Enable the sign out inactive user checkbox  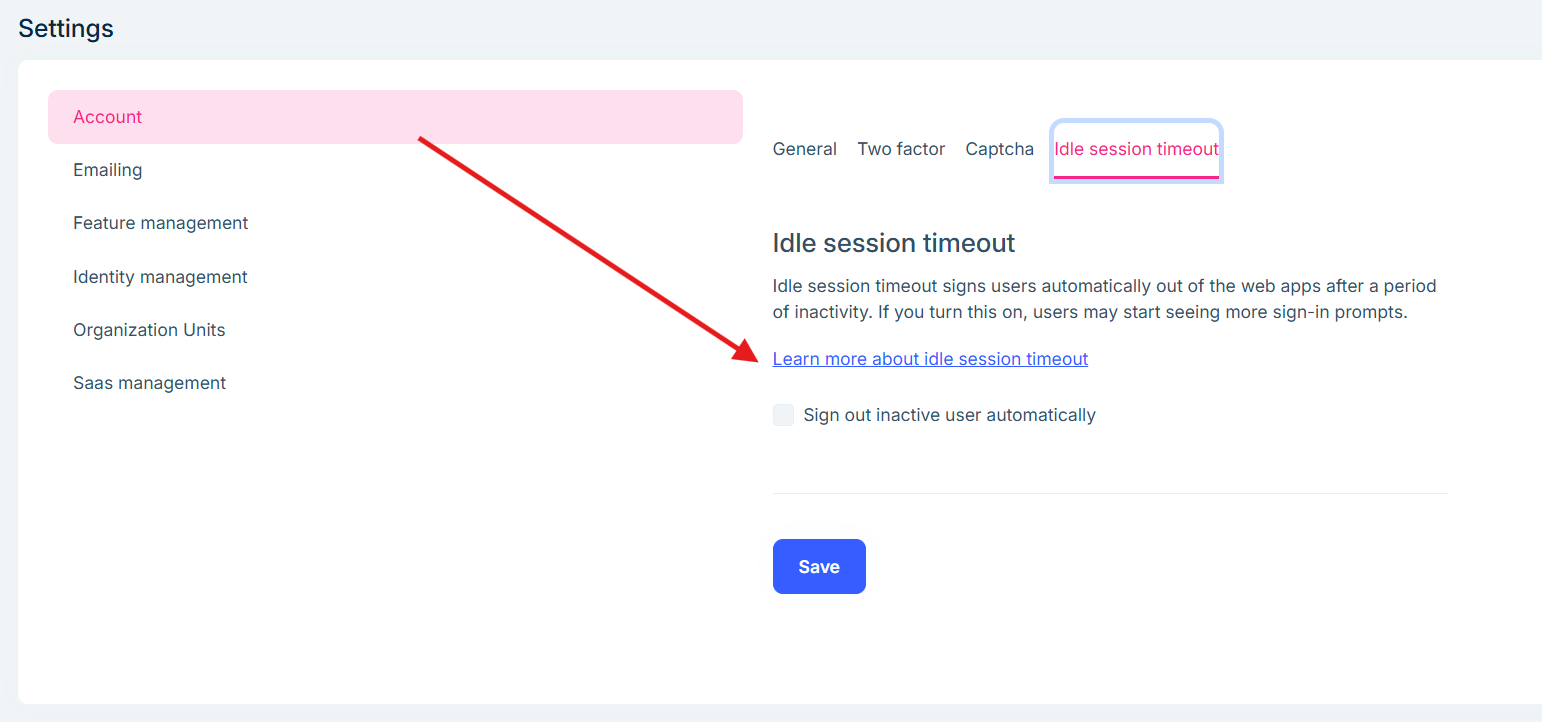point(783,415)
